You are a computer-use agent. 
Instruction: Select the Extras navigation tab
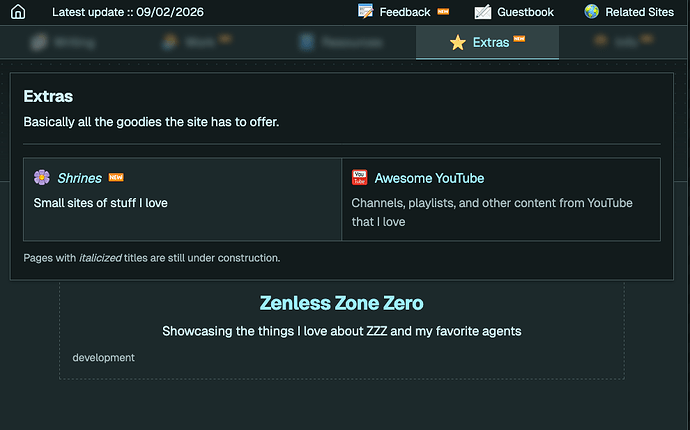[487, 43]
